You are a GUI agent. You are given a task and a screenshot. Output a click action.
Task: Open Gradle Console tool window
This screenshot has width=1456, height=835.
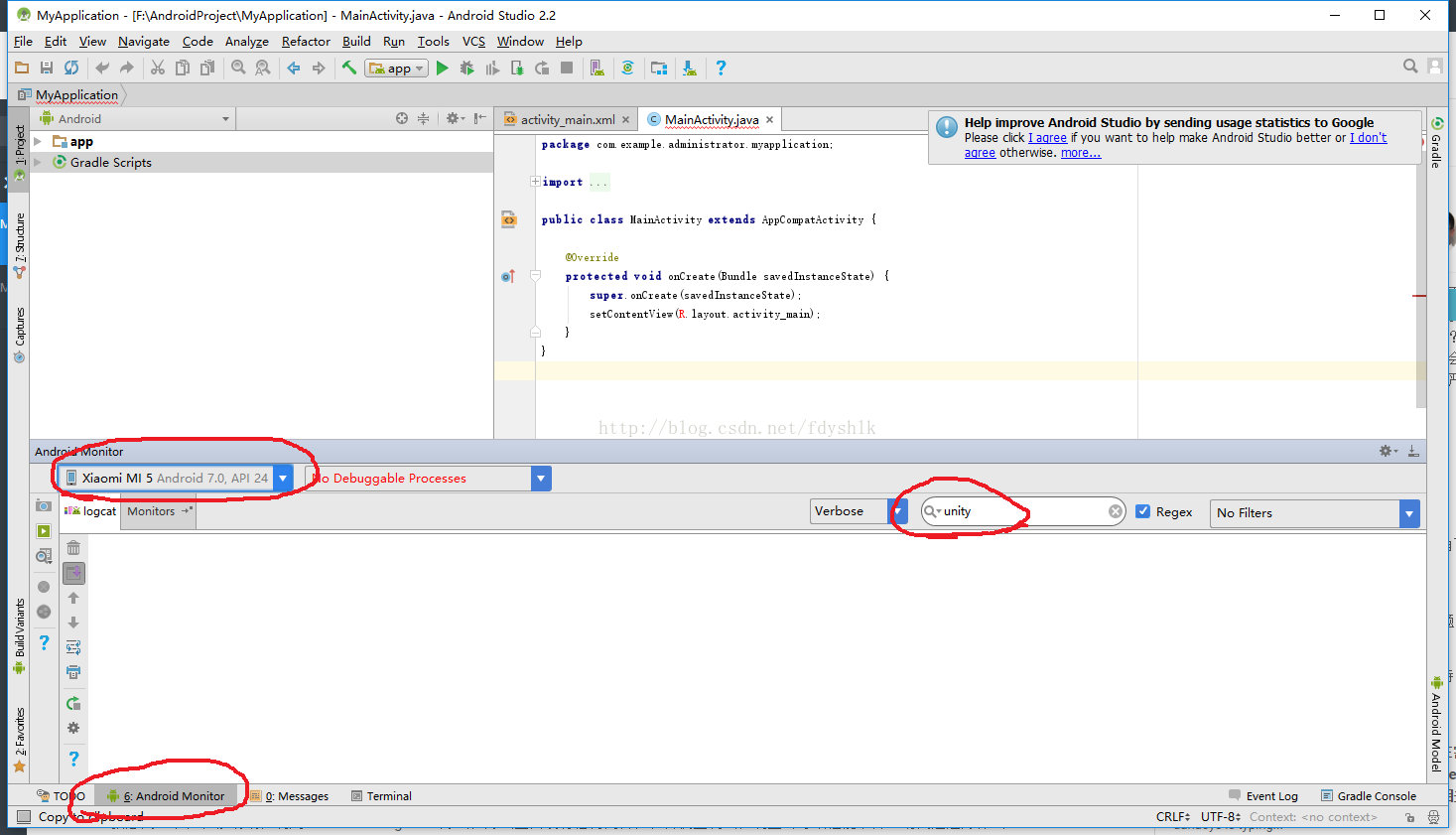point(1368,796)
